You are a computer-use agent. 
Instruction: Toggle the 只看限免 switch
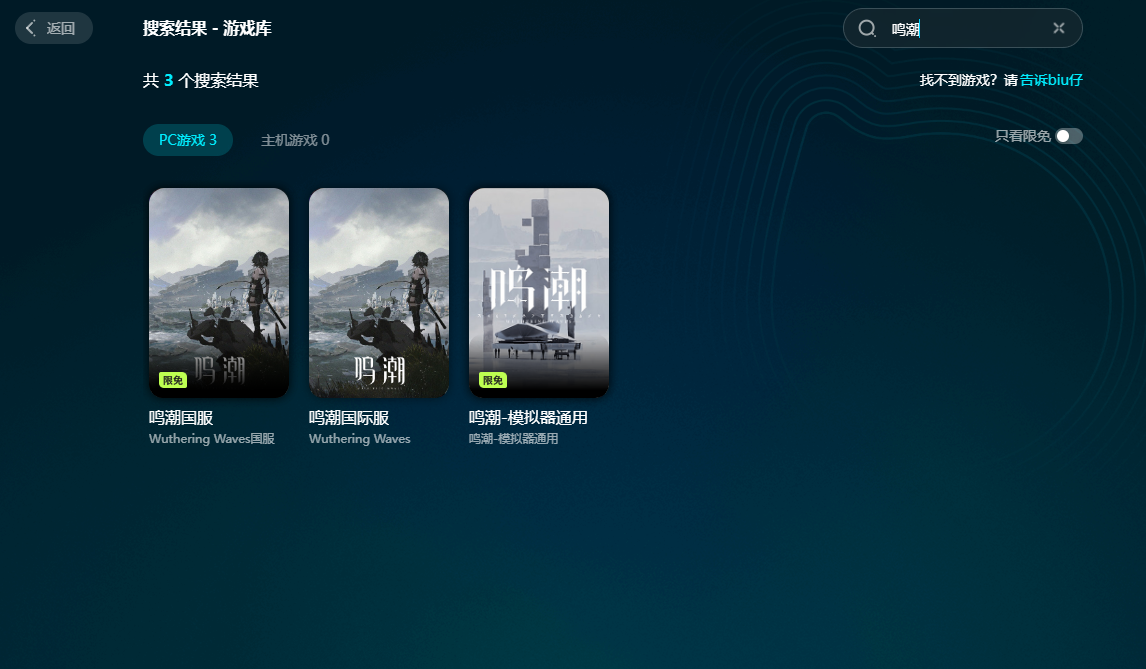coord(1069,136)
